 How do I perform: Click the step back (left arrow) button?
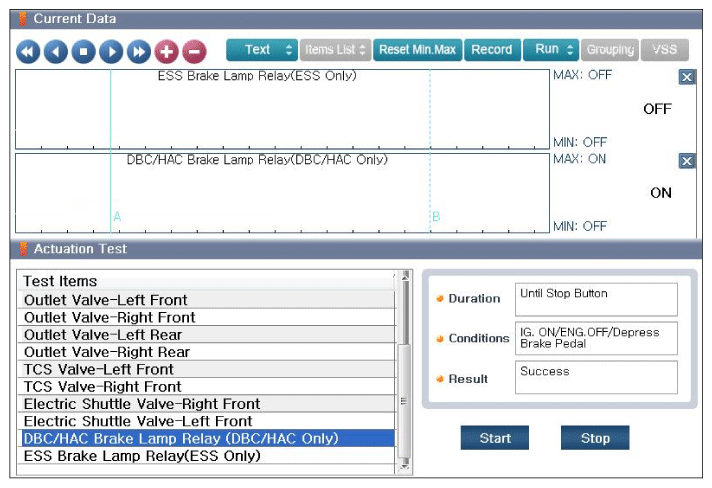tap(56, 51)
